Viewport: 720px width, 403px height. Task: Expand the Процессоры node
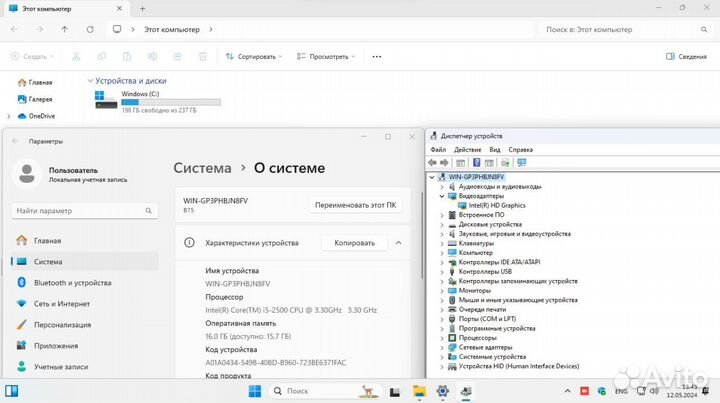(x=442, y=338)
